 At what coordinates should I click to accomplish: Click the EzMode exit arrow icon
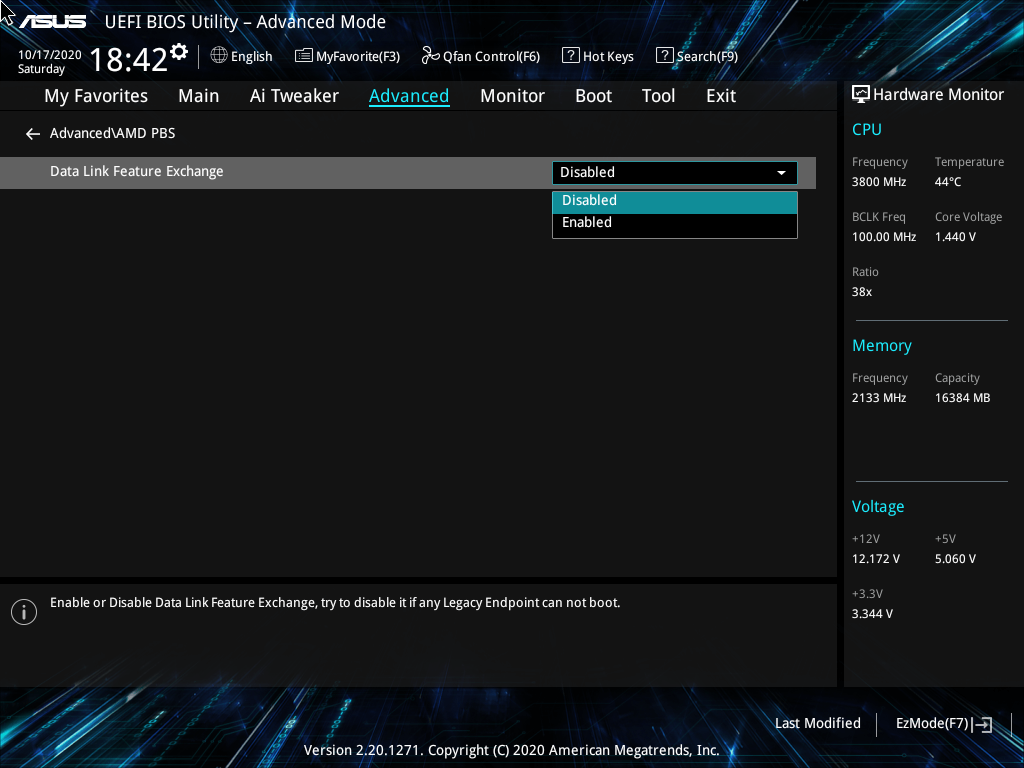983,724
